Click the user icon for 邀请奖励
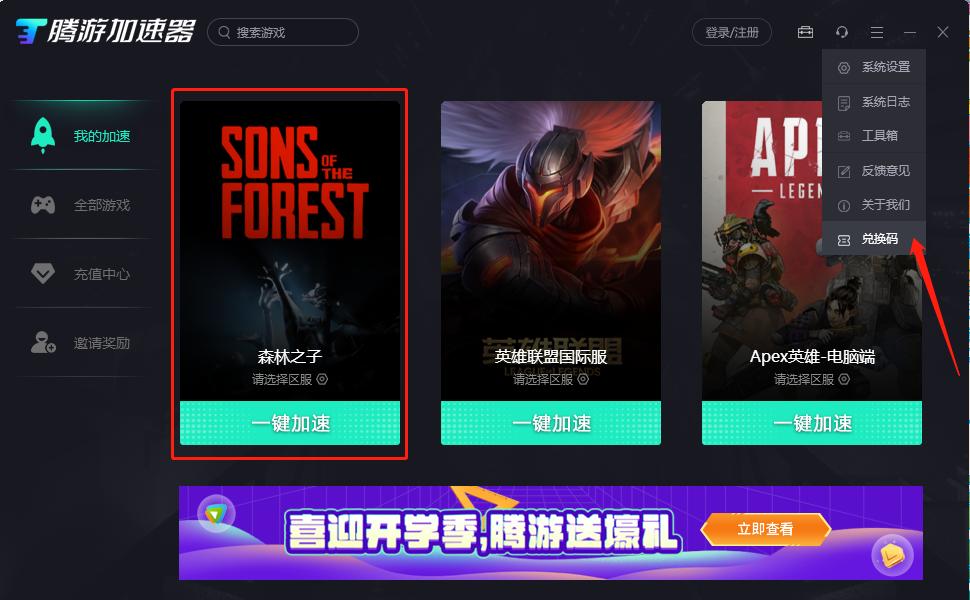Image resolution: width=970 pixels, height=600 pixels. point(43,342)
